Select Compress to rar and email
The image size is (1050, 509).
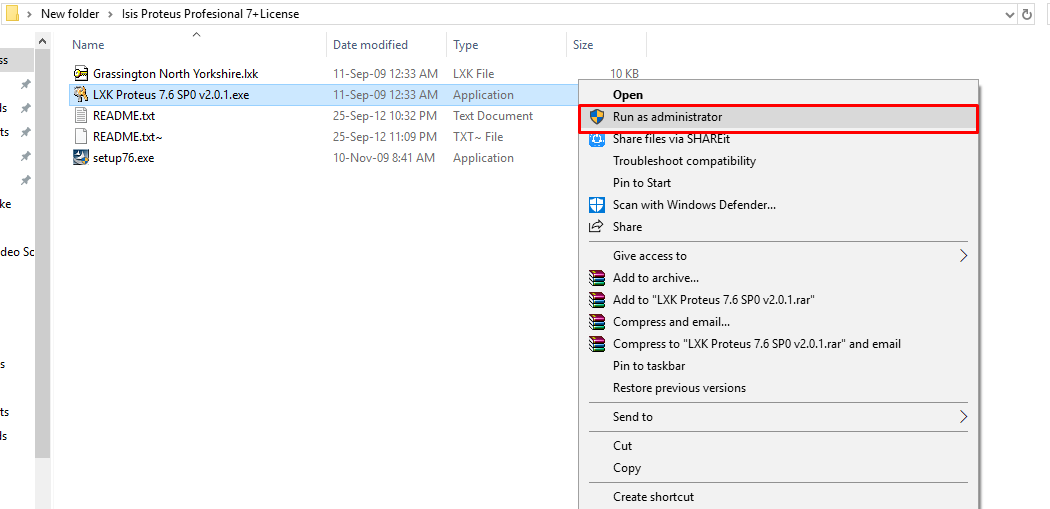click(757, 344)
